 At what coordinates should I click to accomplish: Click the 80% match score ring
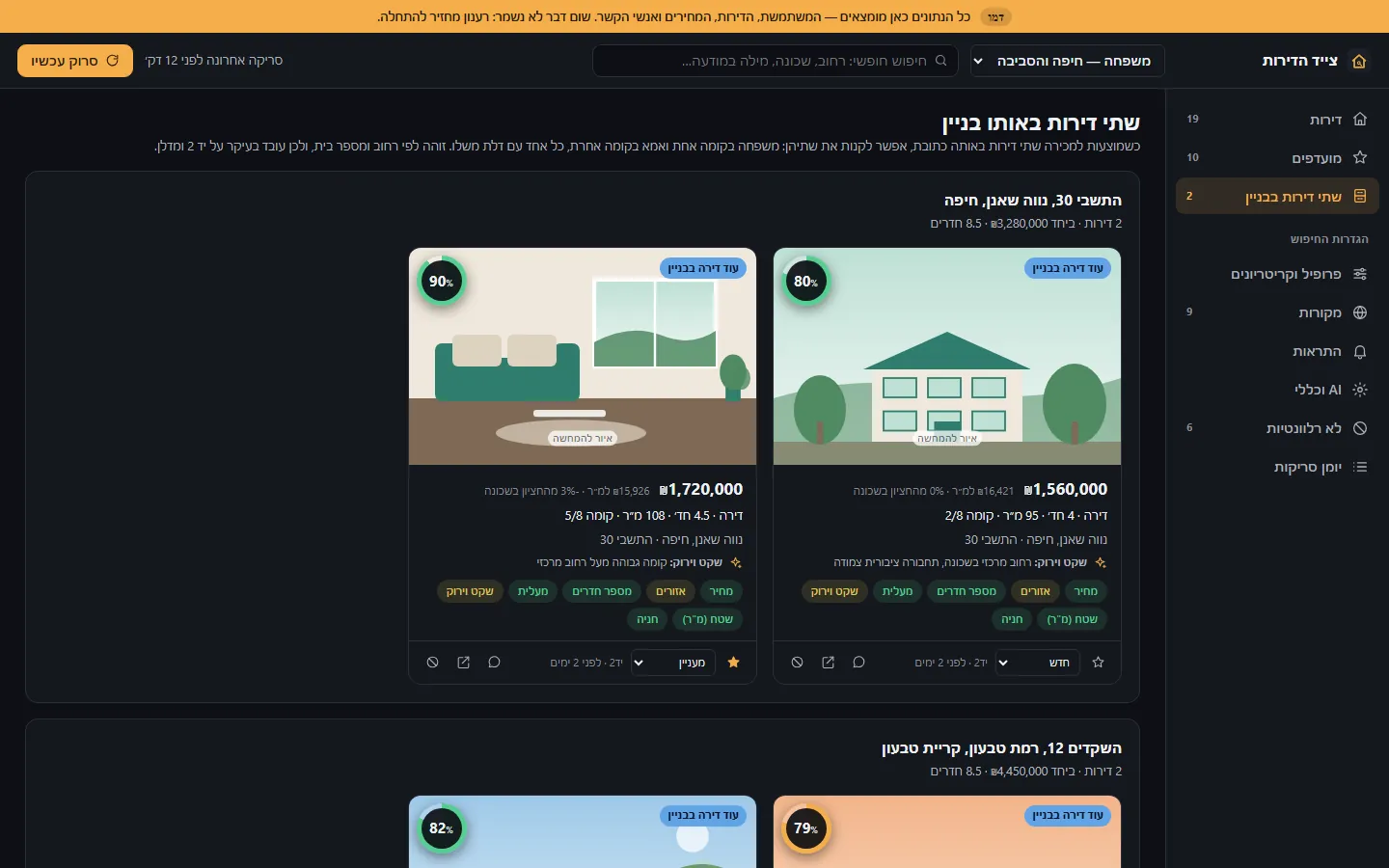tap(805, 281)
